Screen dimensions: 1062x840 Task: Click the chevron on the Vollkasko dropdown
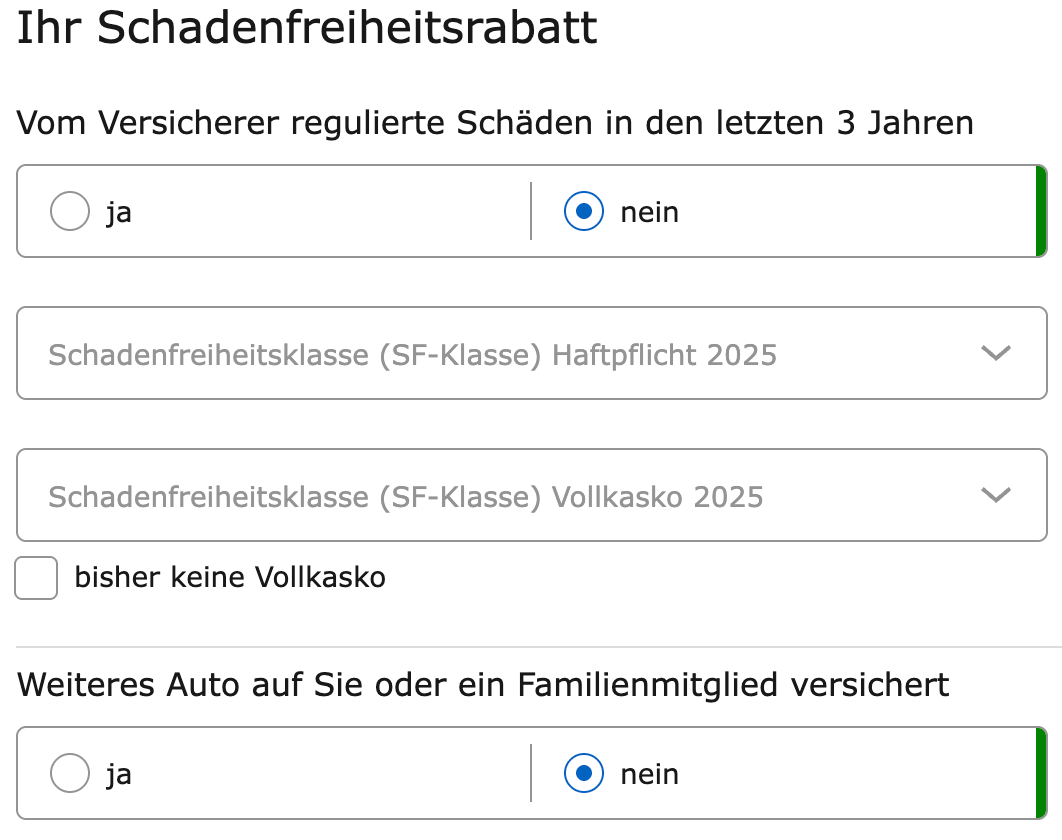click(995, 495)
